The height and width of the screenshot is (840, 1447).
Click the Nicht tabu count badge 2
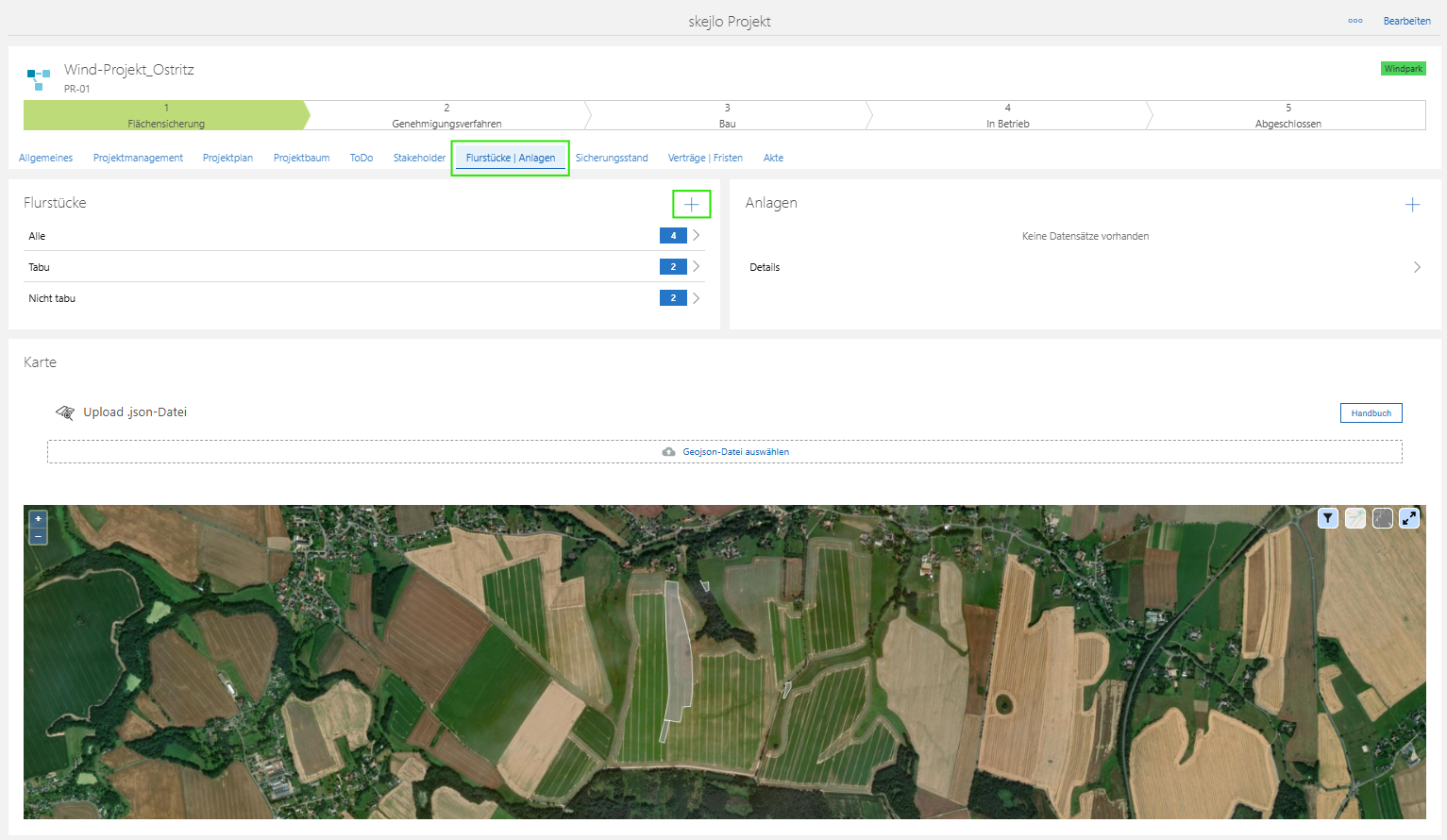673,298
